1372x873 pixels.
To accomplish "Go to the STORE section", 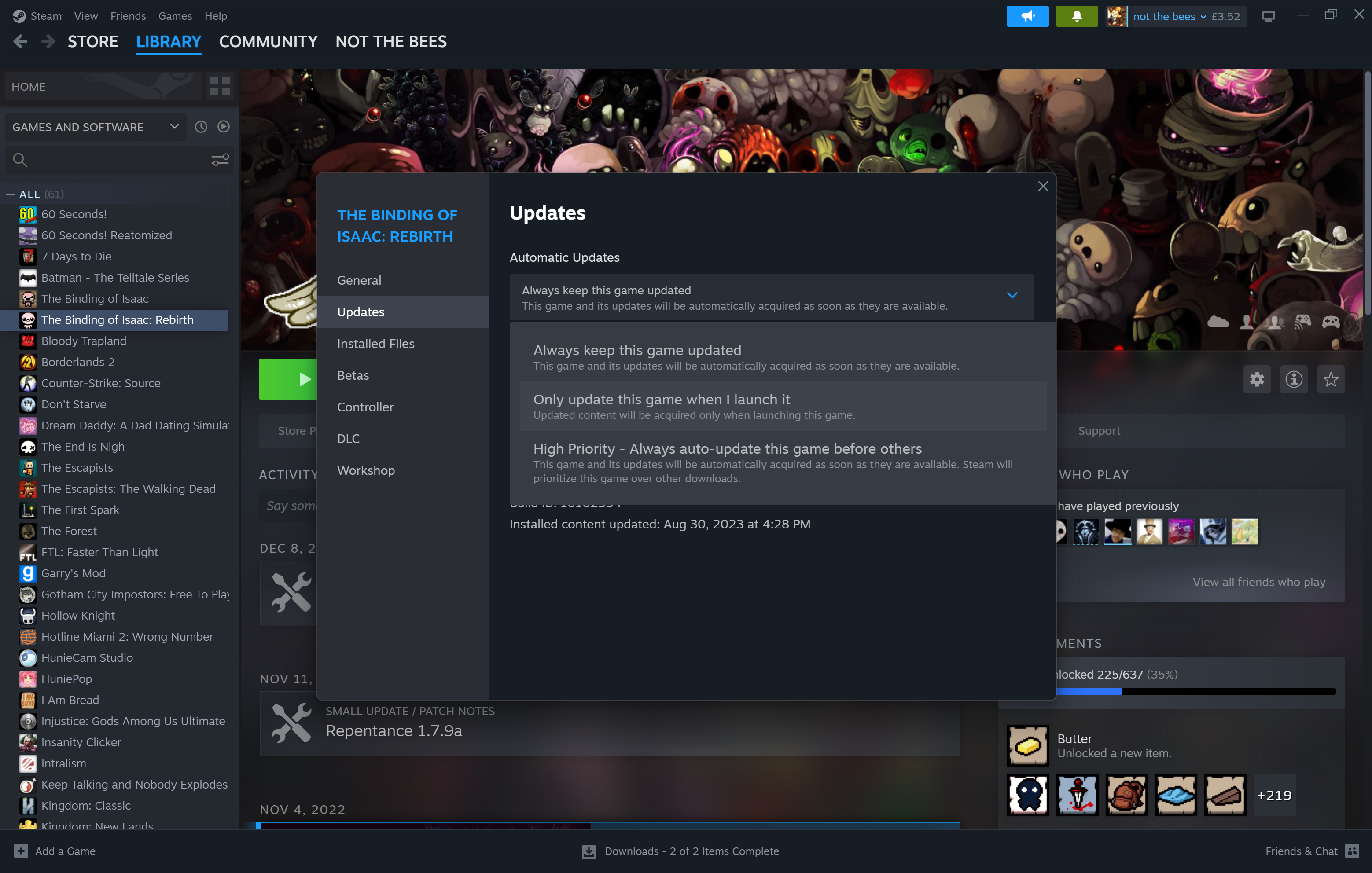I will [x=93, y=41].
